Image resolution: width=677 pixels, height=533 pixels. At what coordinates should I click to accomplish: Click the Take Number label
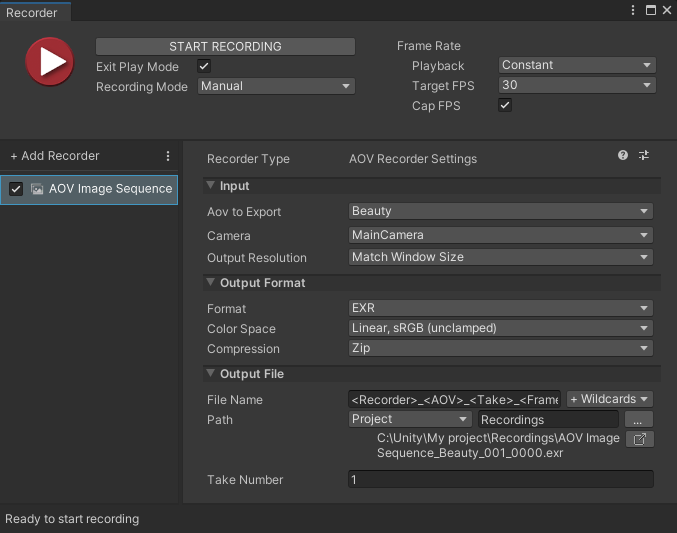tap(245, 479)
